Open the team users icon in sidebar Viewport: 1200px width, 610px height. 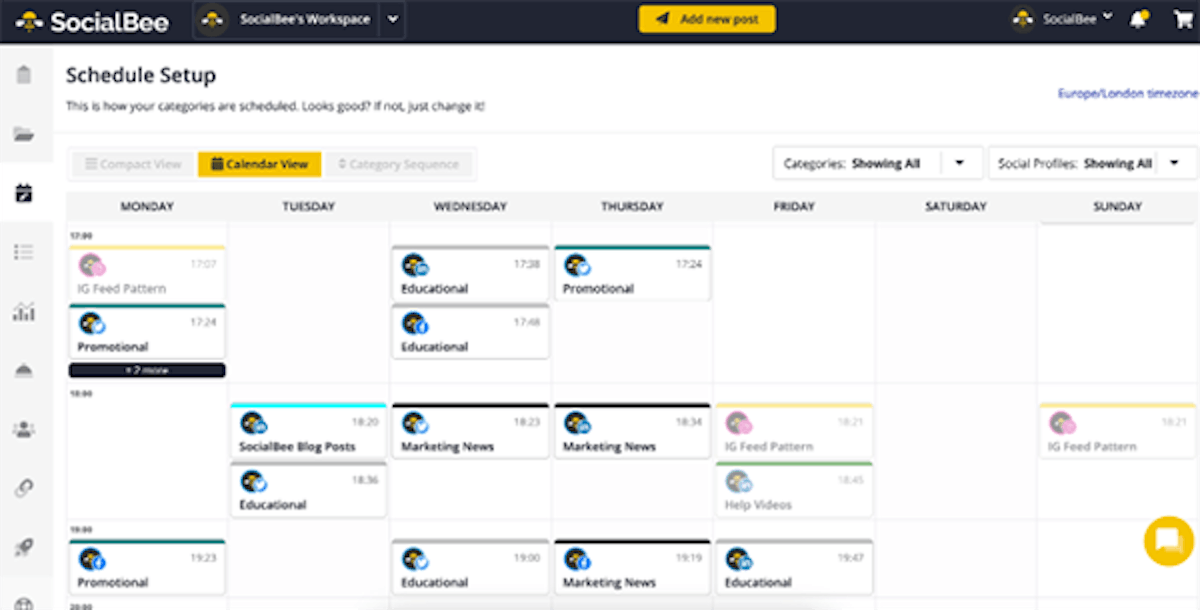click(24, 429)
